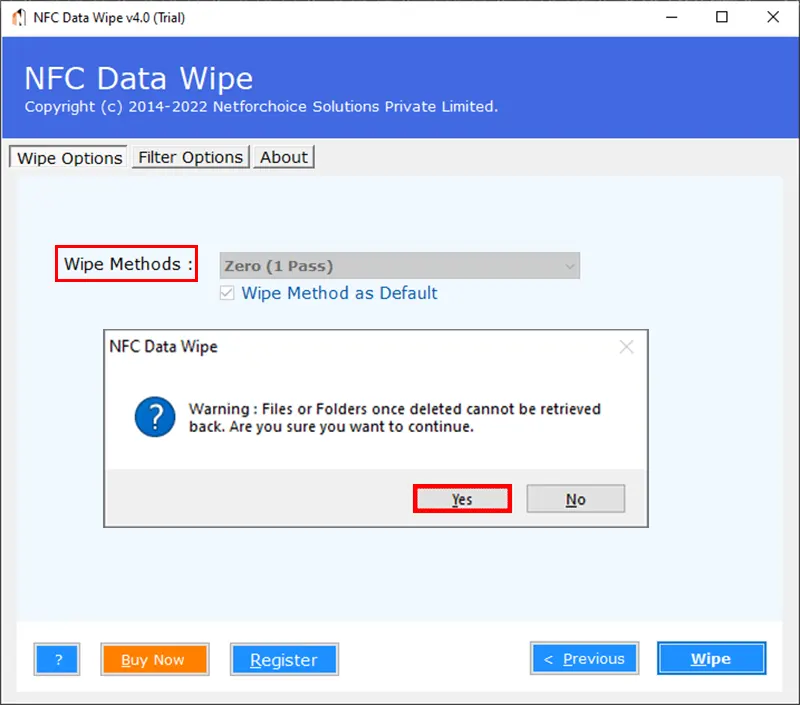Click the orange Buy Now button
800x705 pixels.
(155, 659)
